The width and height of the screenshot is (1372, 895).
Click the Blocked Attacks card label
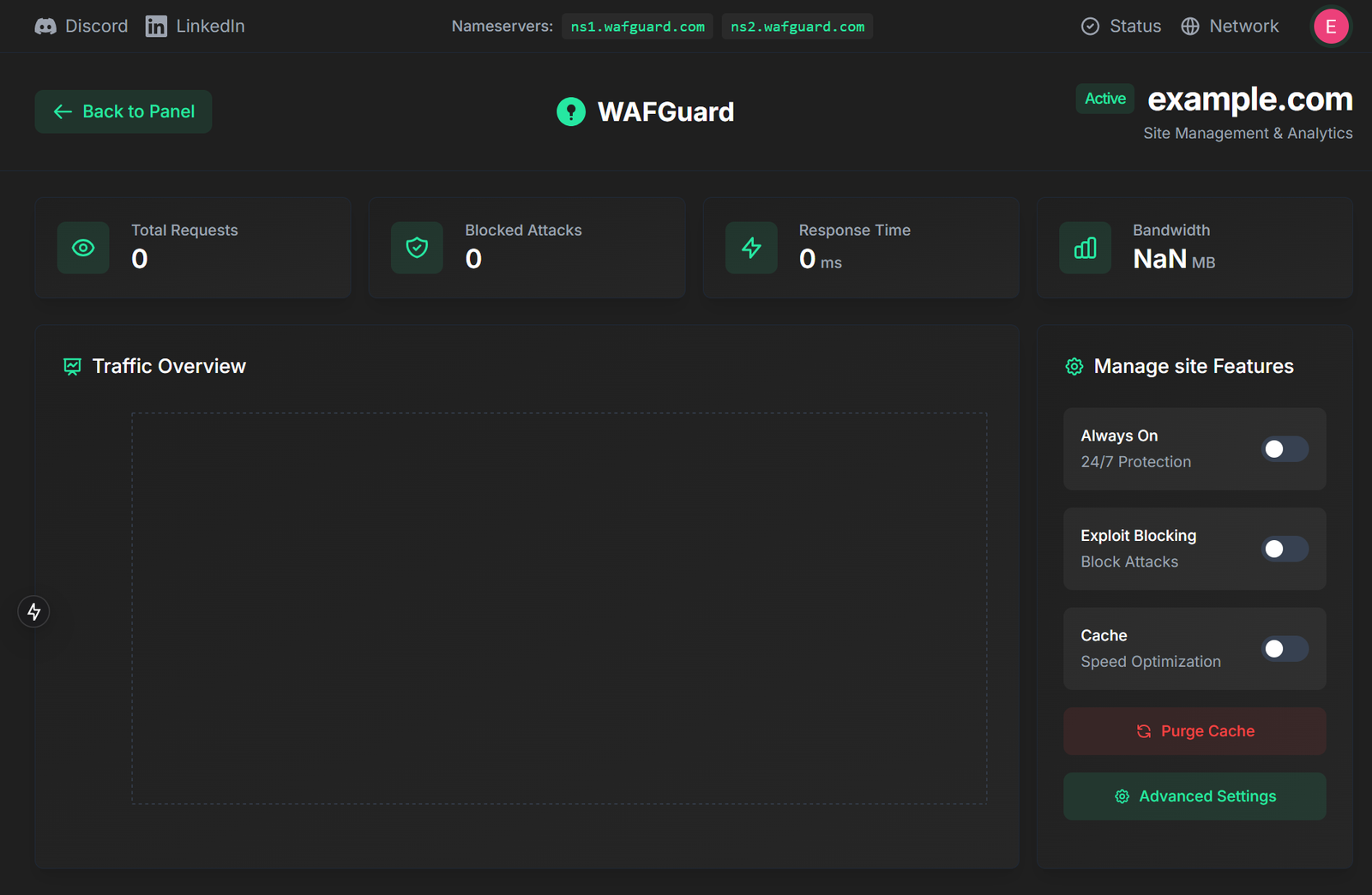point(523,230)
